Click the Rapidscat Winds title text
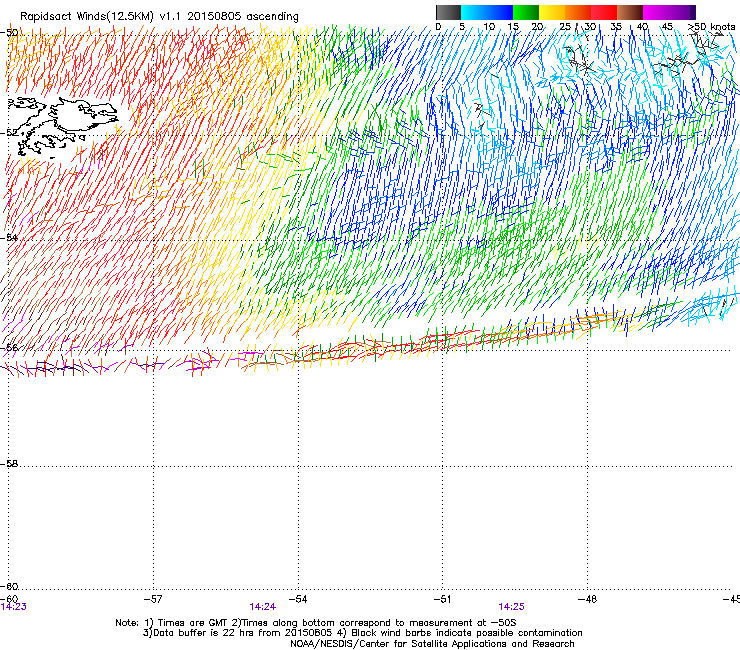This screenshot has height=650, width=740. (159, 17)
